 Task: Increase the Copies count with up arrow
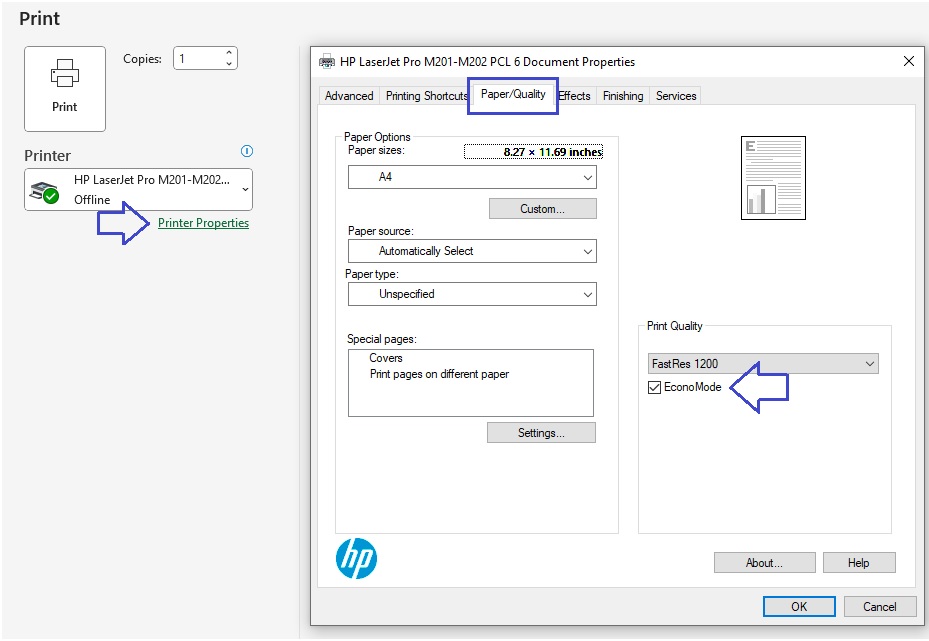pyautogui.click(x=229, y=53)
